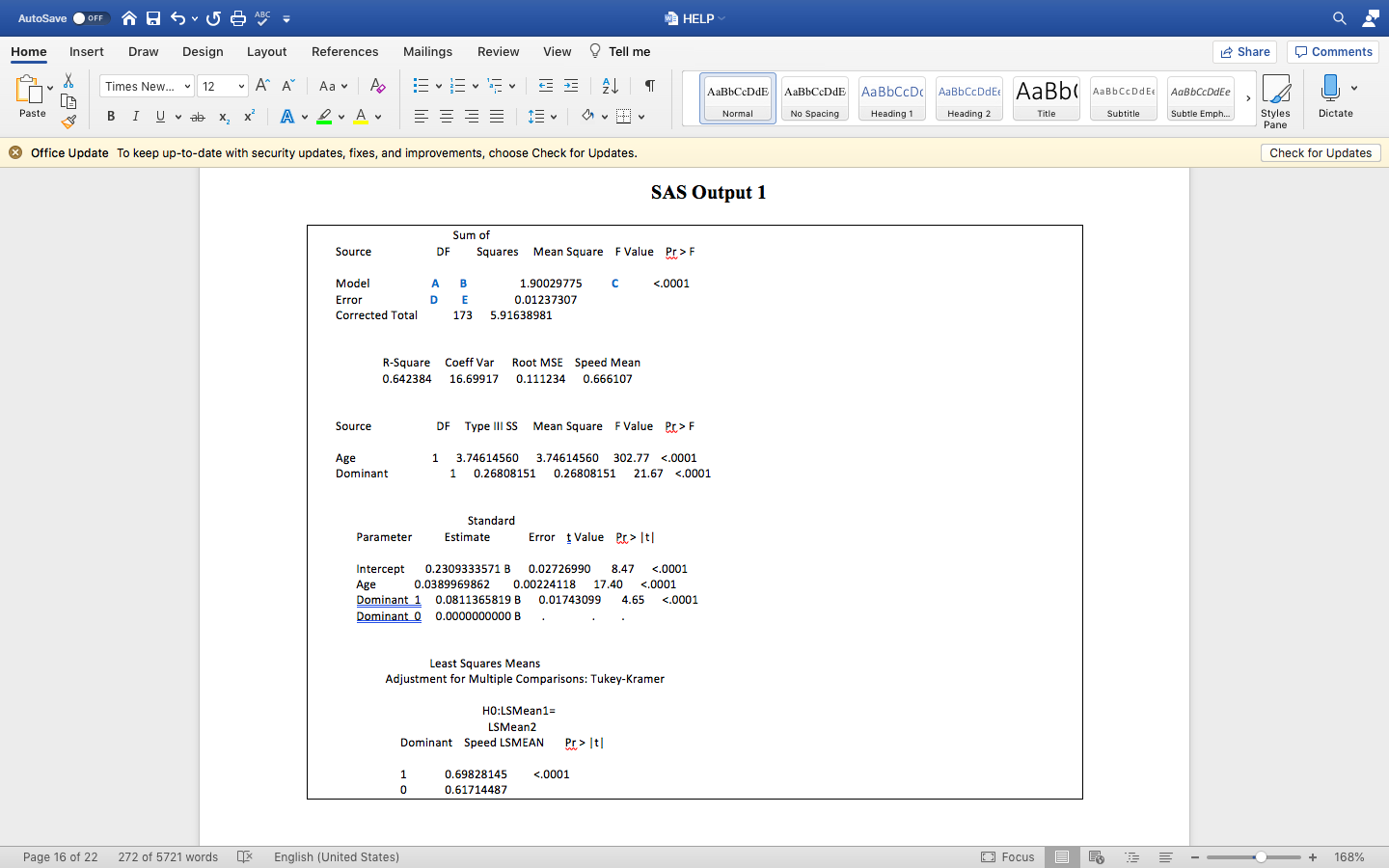Viewport: 1389px width, 868px height.
Task: Click Check for Updates button
Action: point(1321,152)
